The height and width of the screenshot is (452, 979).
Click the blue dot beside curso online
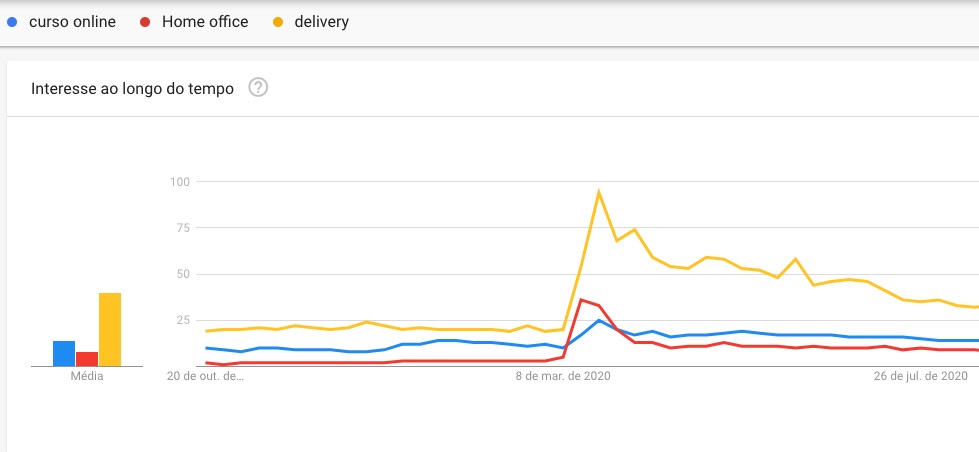click(11, 22)
